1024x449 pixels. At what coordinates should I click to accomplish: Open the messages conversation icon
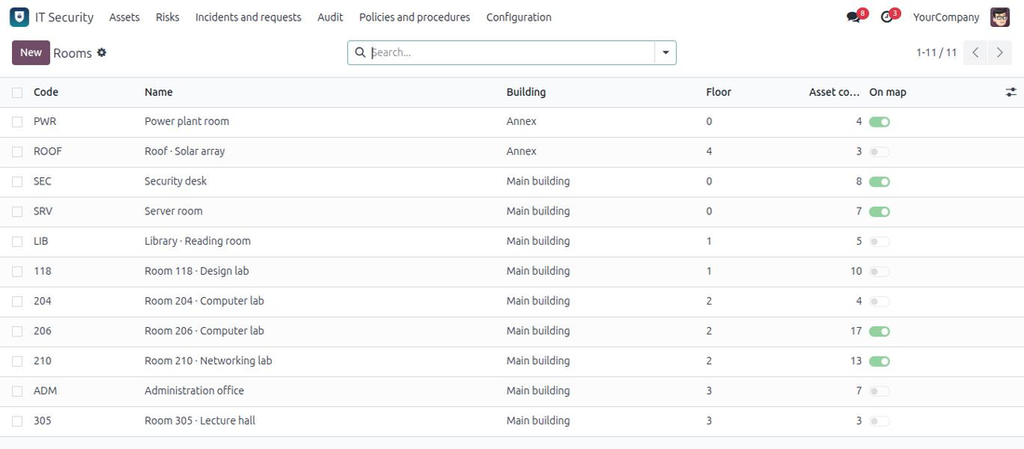pos(854,18)
